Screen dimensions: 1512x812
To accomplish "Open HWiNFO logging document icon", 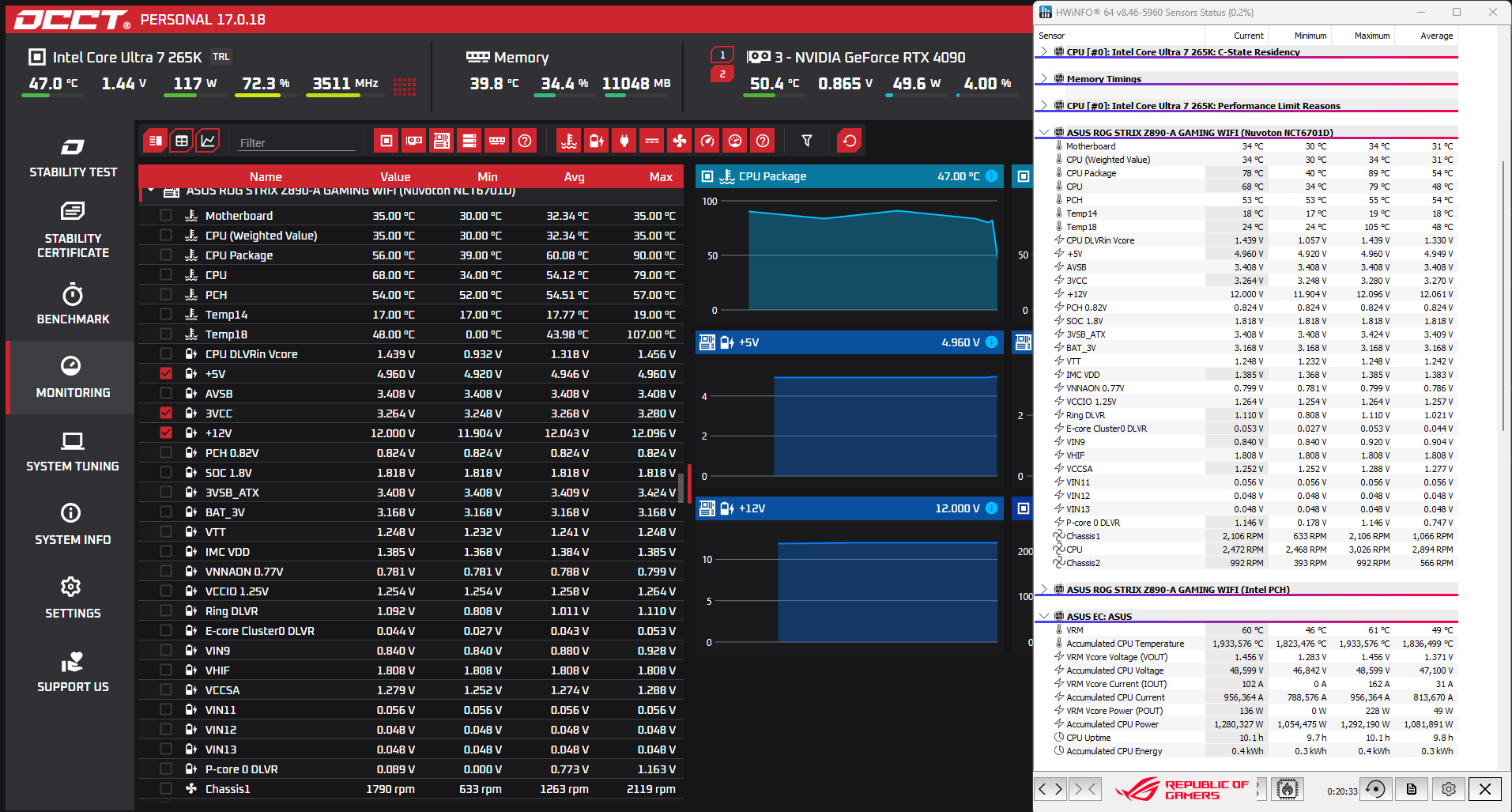I will (x=1412, y=789).
